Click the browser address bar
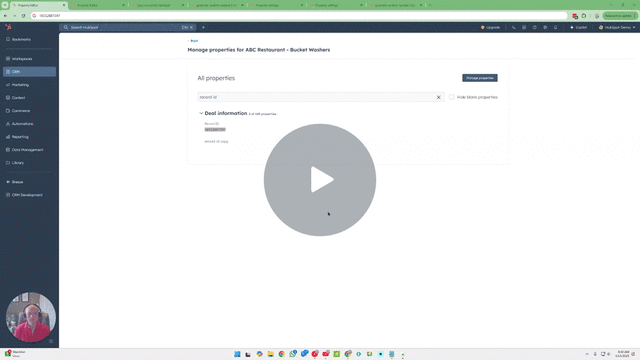Screen dimensions: 640x360 [300, 16]
